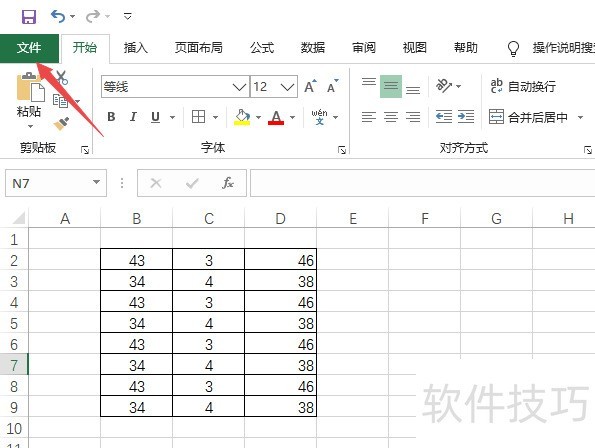Image resolution: width=595 pixels, height=448 pixels.
Task: Open the undo history dropdown arrow
Action: [x=72, y=16]
